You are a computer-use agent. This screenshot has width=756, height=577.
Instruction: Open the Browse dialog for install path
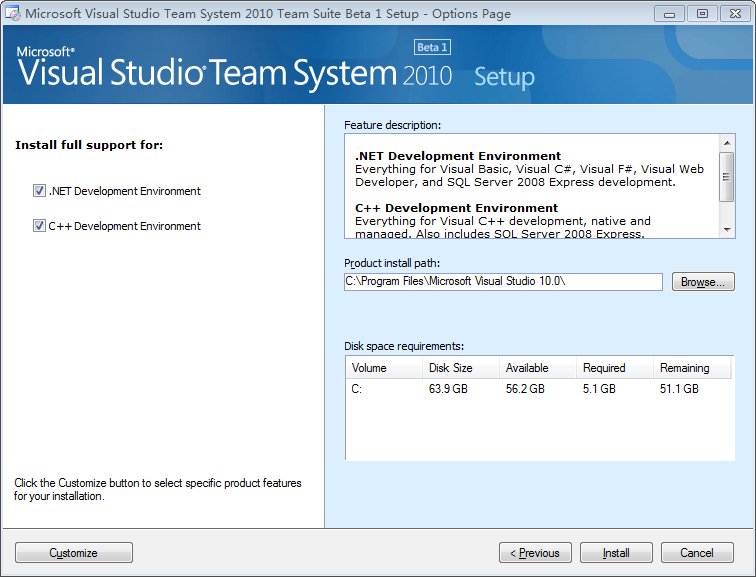coord(703,282)
